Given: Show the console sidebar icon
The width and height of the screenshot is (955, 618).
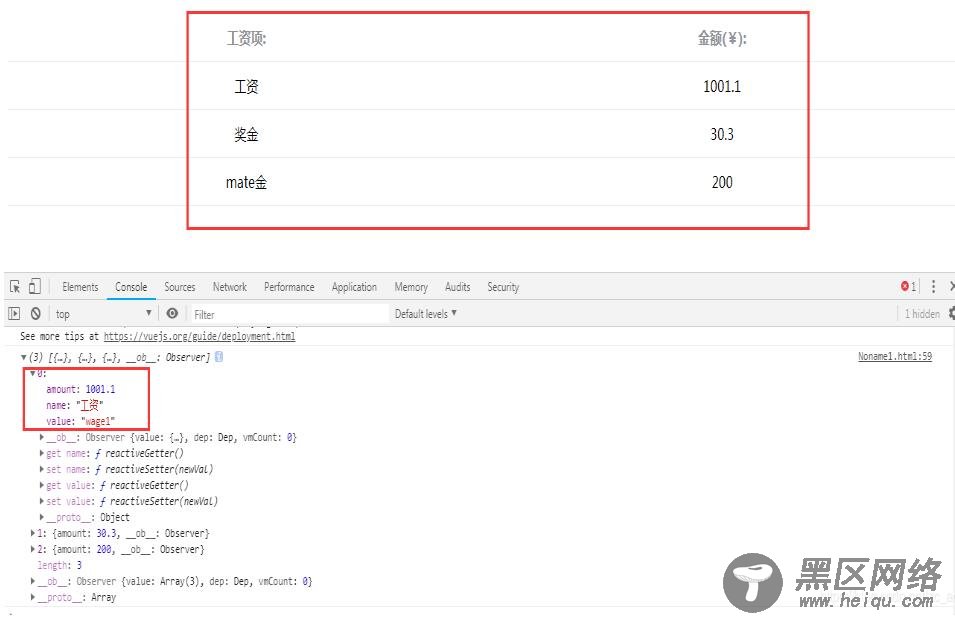Looking at the screenshot, I should (x=14, y=314).
